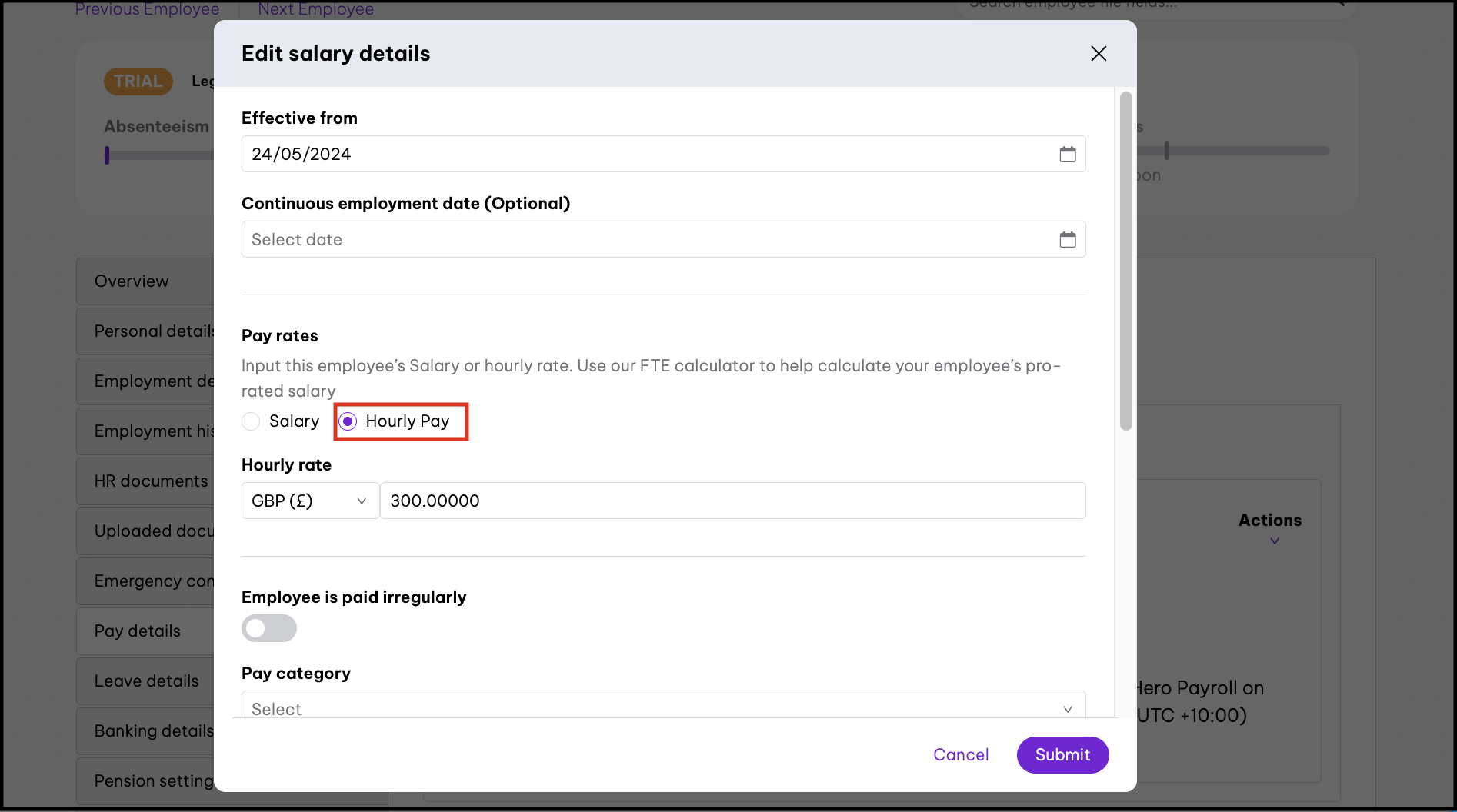Screen dimensions: 1457x812
Task: Navigate to Next Employee
Action: [x=315, y=9]
